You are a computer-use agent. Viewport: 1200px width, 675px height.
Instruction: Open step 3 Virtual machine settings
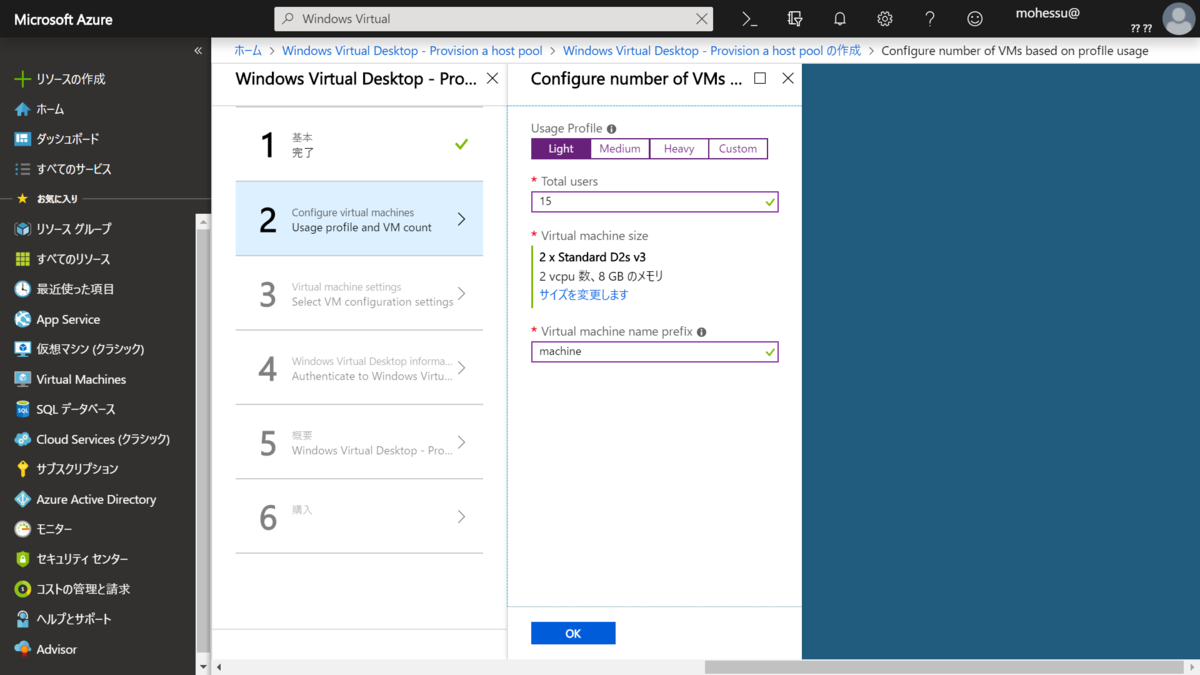[359, 294]
